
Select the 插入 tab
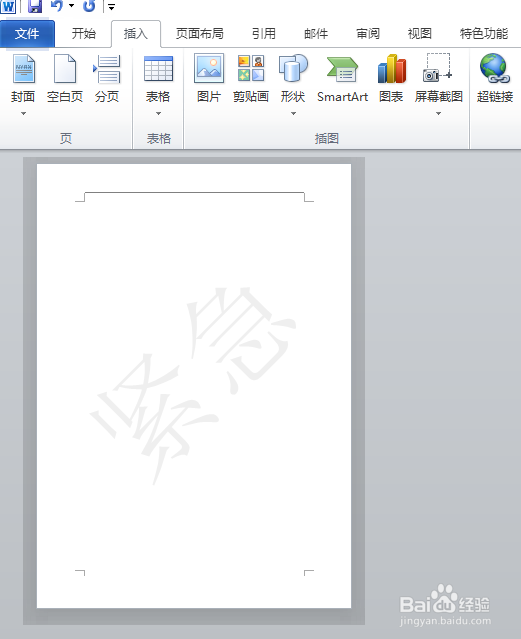click(136, 34)
